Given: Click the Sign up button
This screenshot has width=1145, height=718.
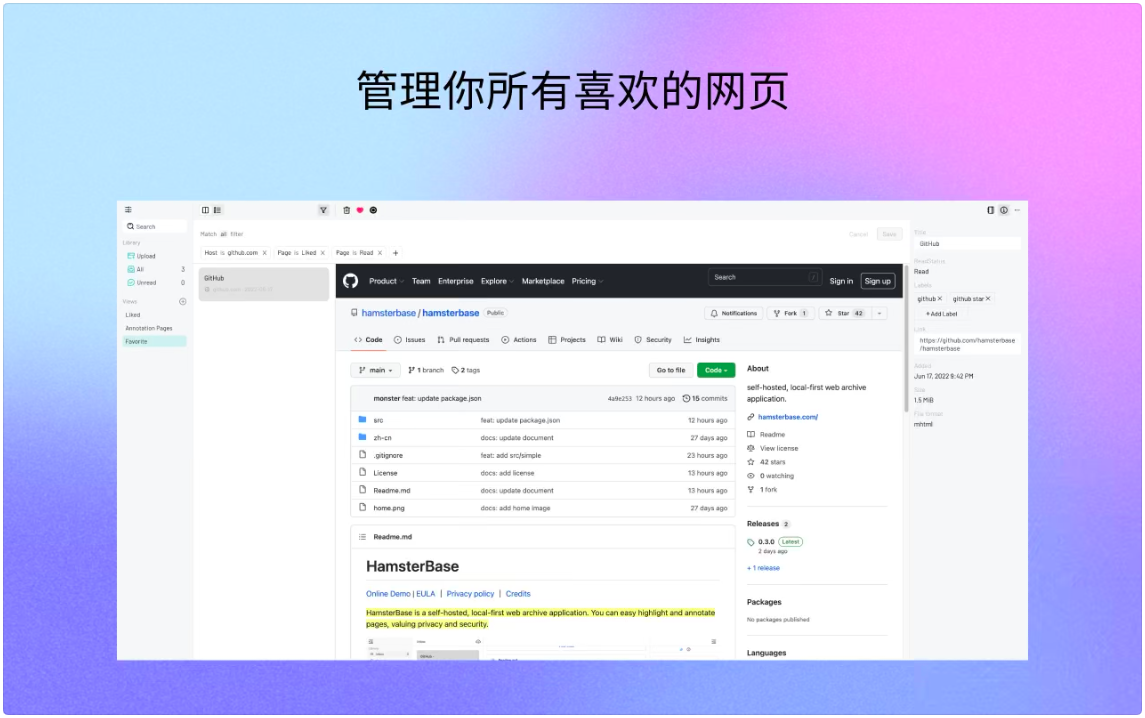Looking at the screenshot, I should click(878, 281).
